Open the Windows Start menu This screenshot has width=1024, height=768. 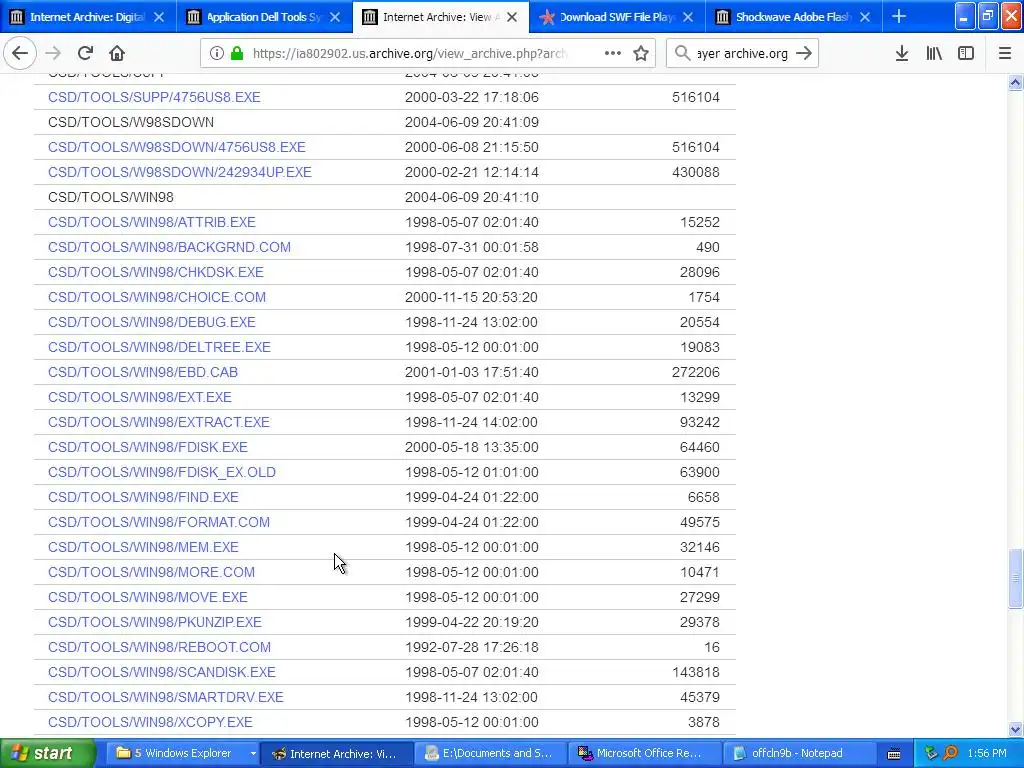coord(47,754)
